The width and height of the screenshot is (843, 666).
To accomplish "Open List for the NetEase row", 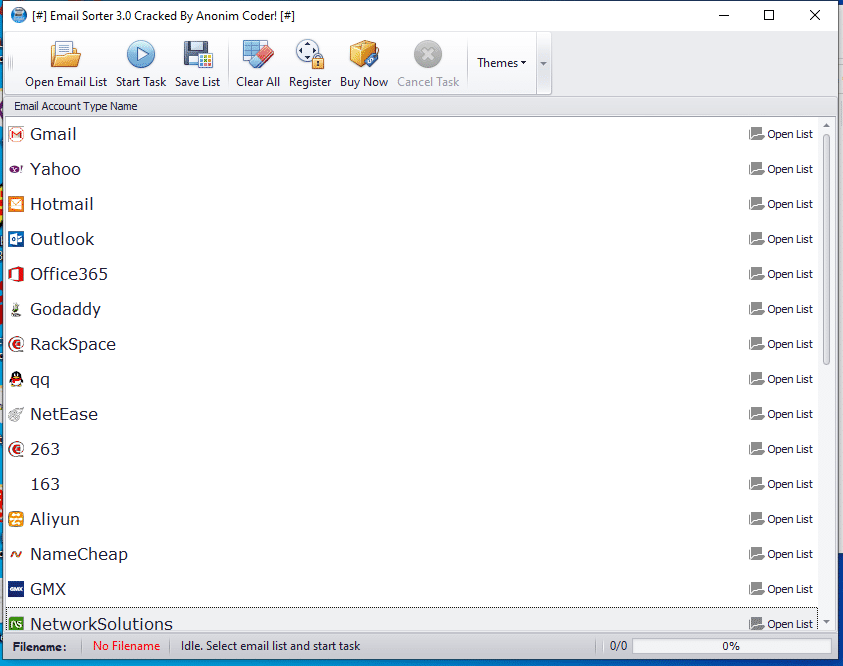I will coord(781,414).
